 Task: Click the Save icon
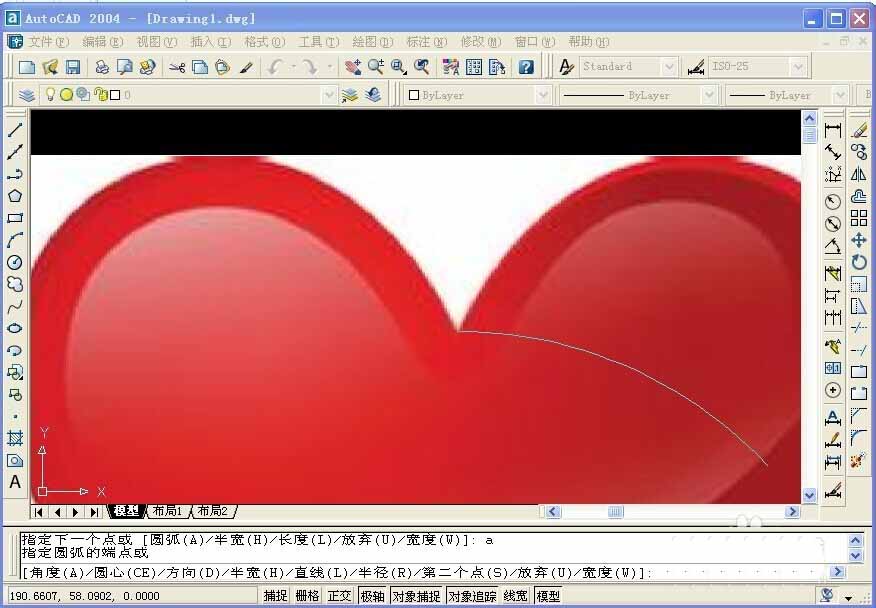point(73,67)
